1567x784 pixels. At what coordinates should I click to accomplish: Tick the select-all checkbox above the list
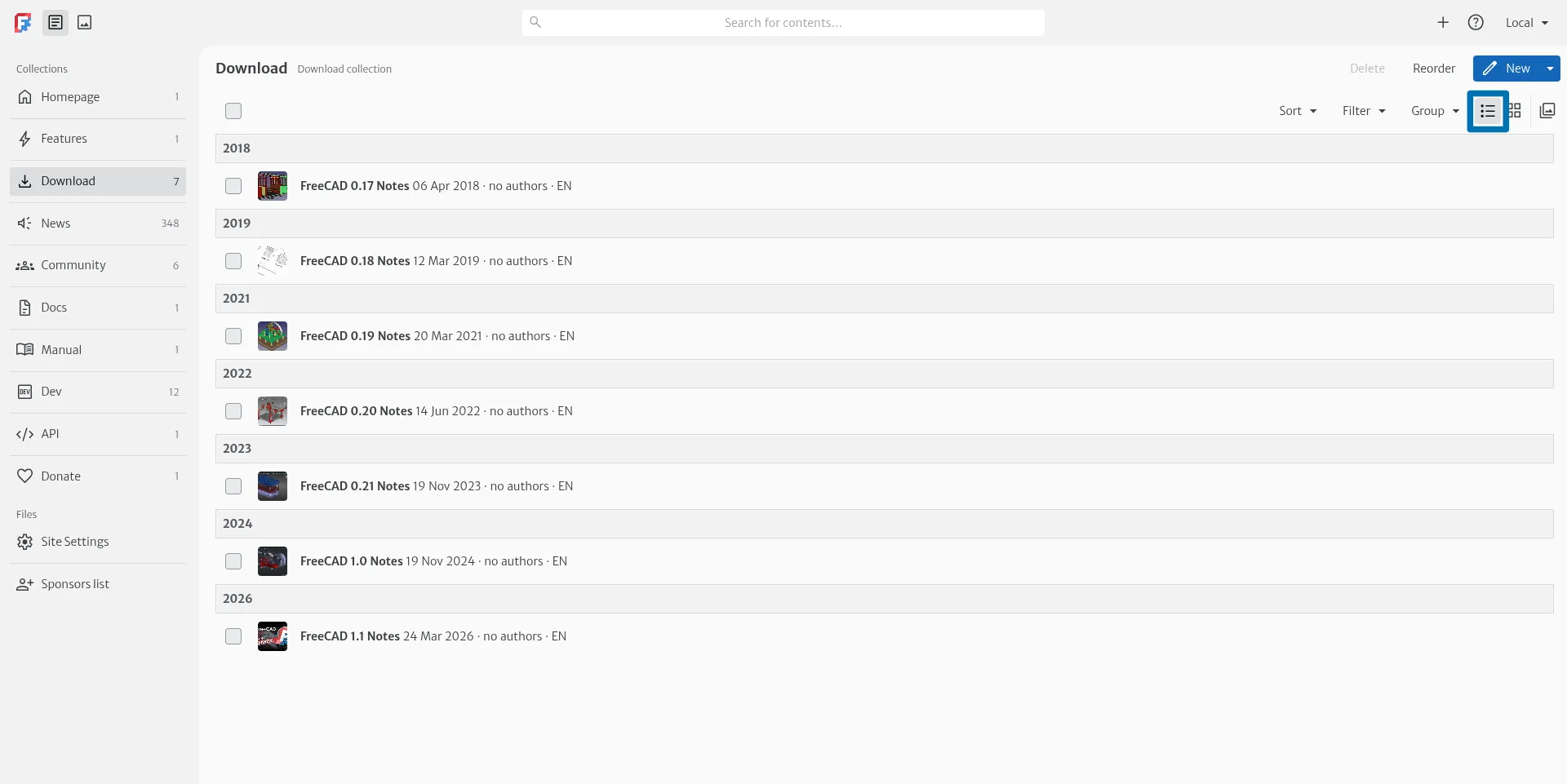pyautogui.click(x=233, y=111)
